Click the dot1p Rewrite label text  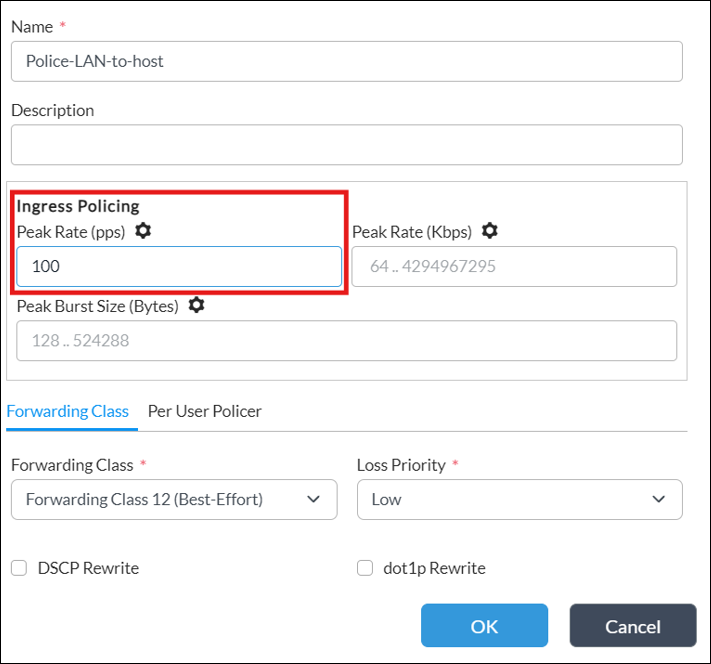[x=434, y=568]
